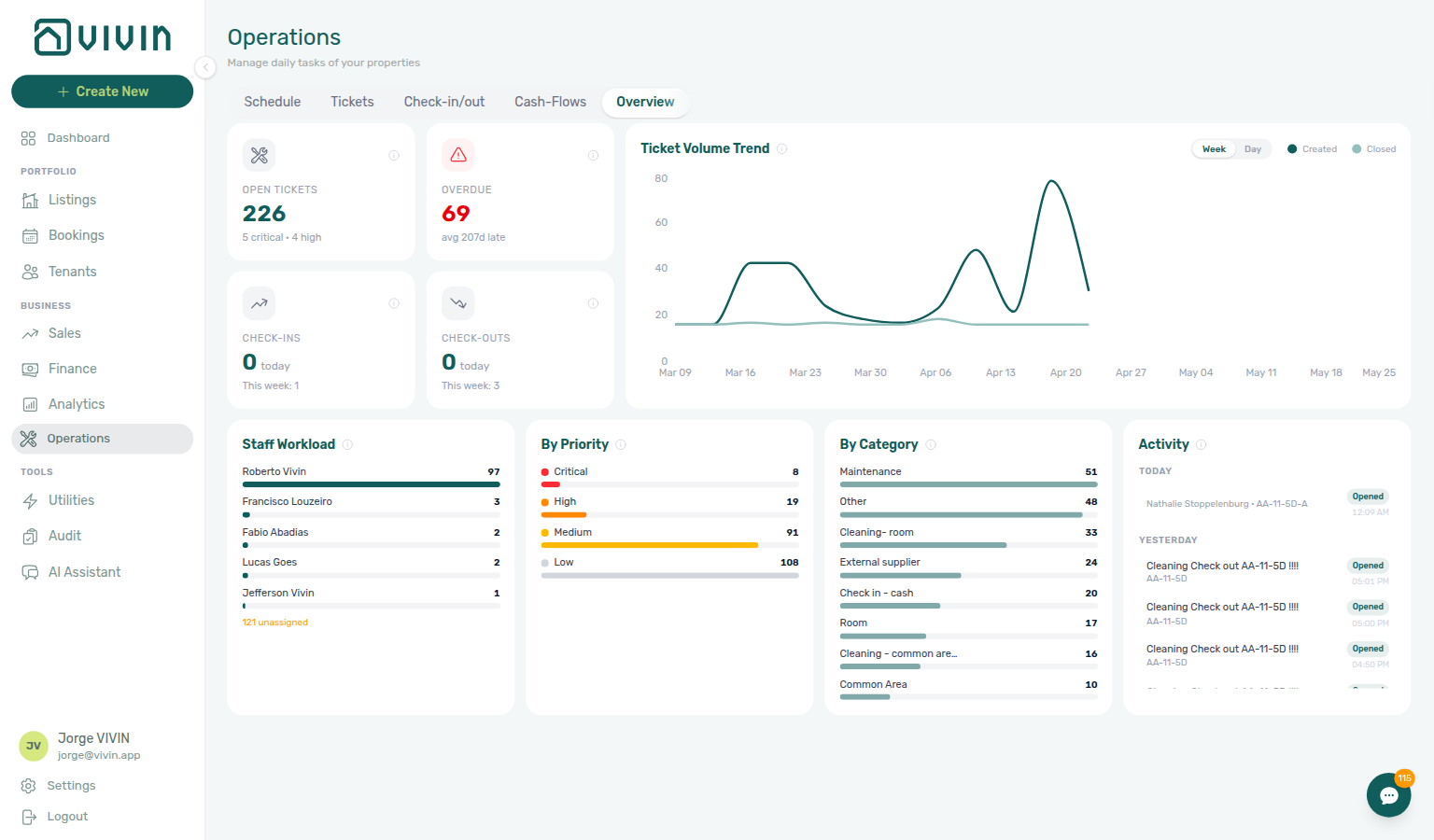Click Francisco Louzeiro workload row
This screenshot has height=840, width=1434.
point(372,508)
